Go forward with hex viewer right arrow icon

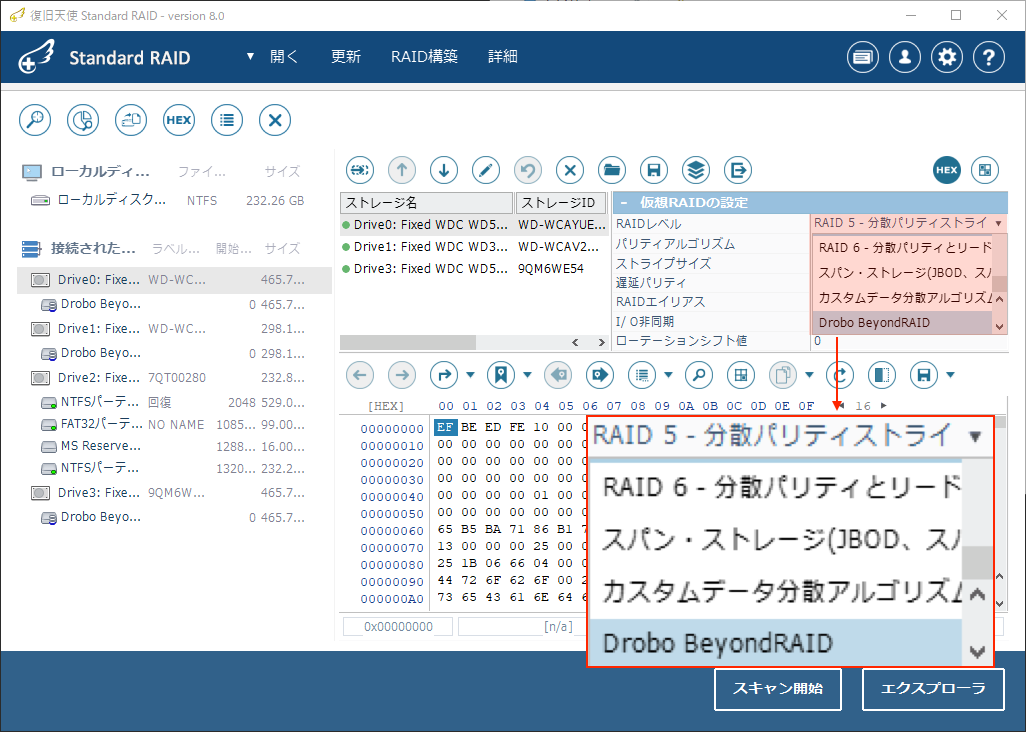click(402, 375)
